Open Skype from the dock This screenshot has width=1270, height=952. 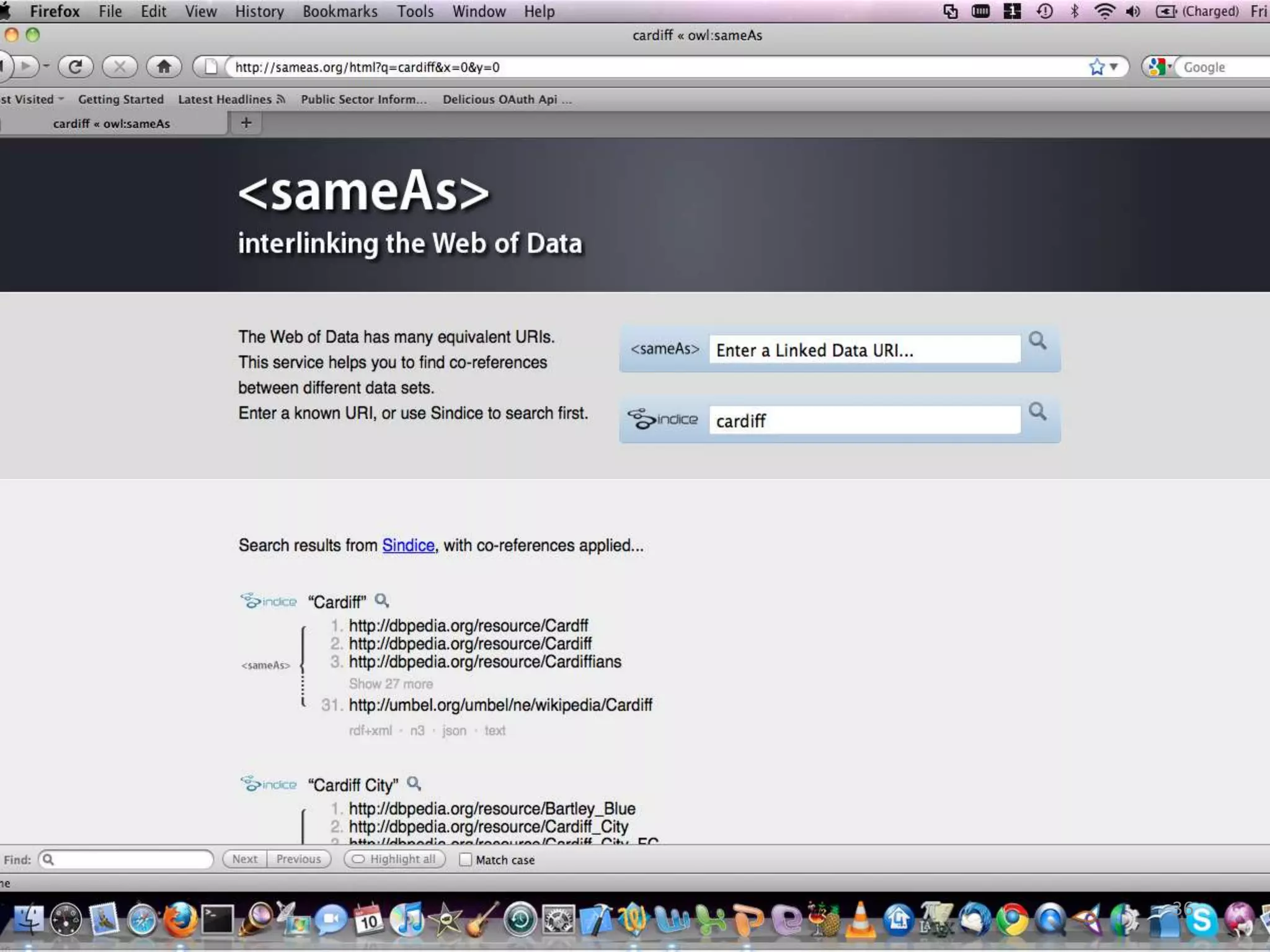(1202, 920)
